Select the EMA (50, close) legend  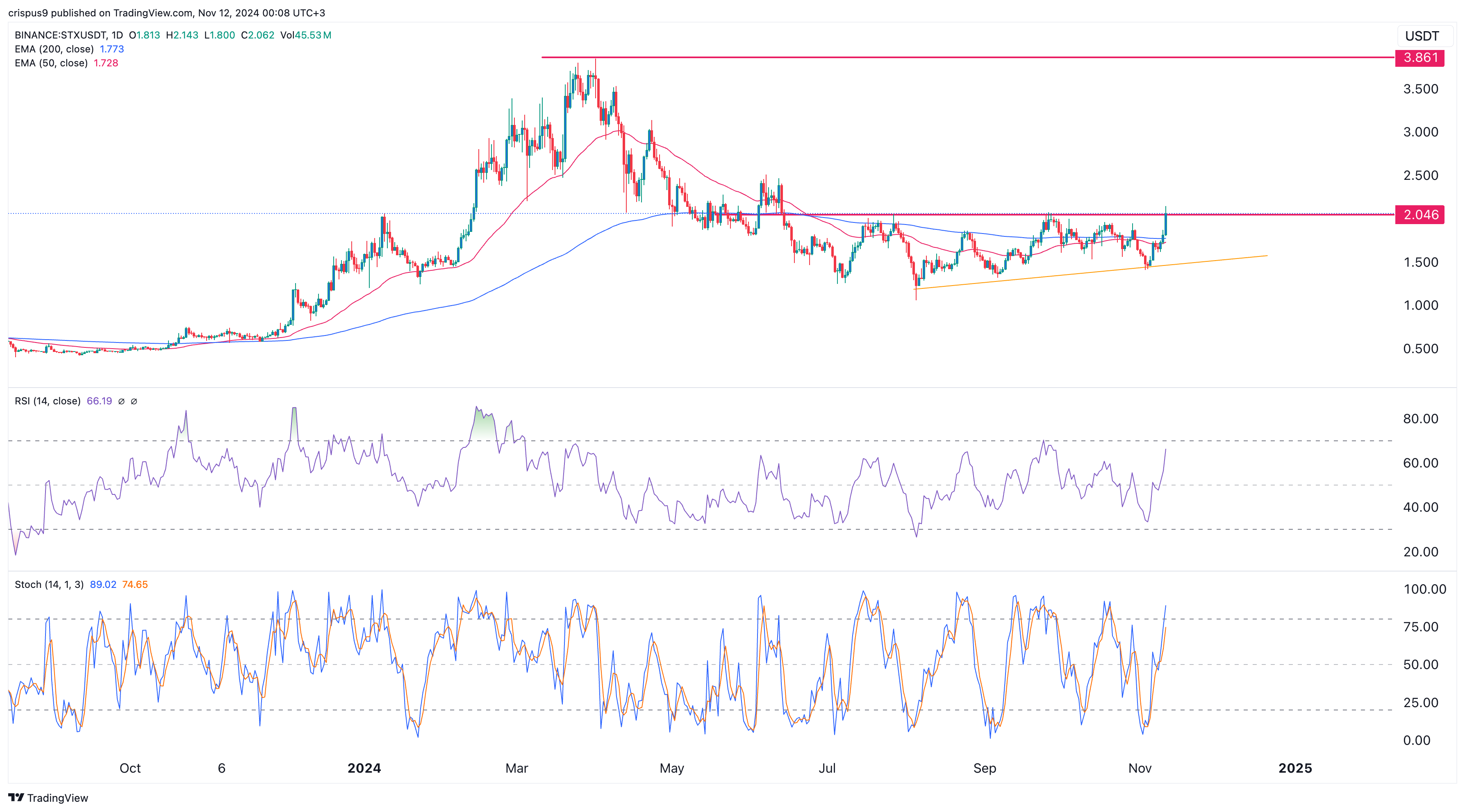pos(51,63)
